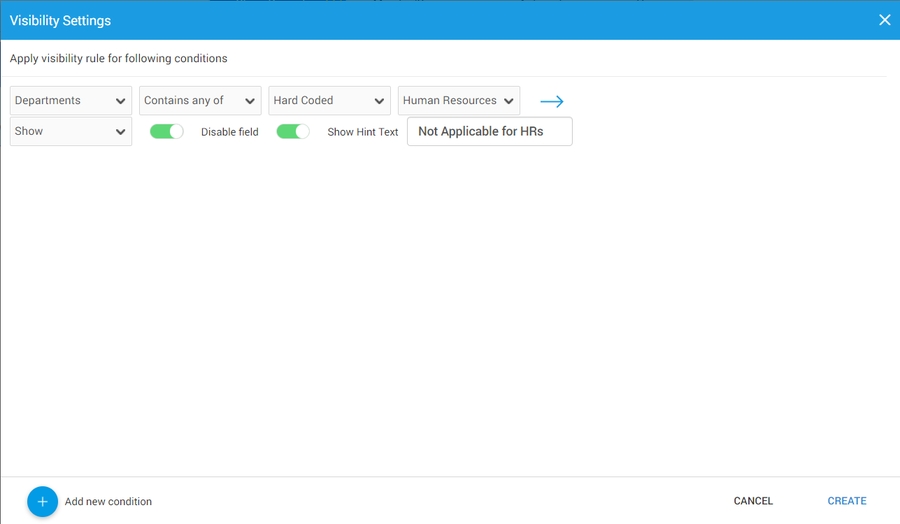This screenshot has width=900, height=524.
Task: Click the Visibility Settings title text
Action: (60, 20)
